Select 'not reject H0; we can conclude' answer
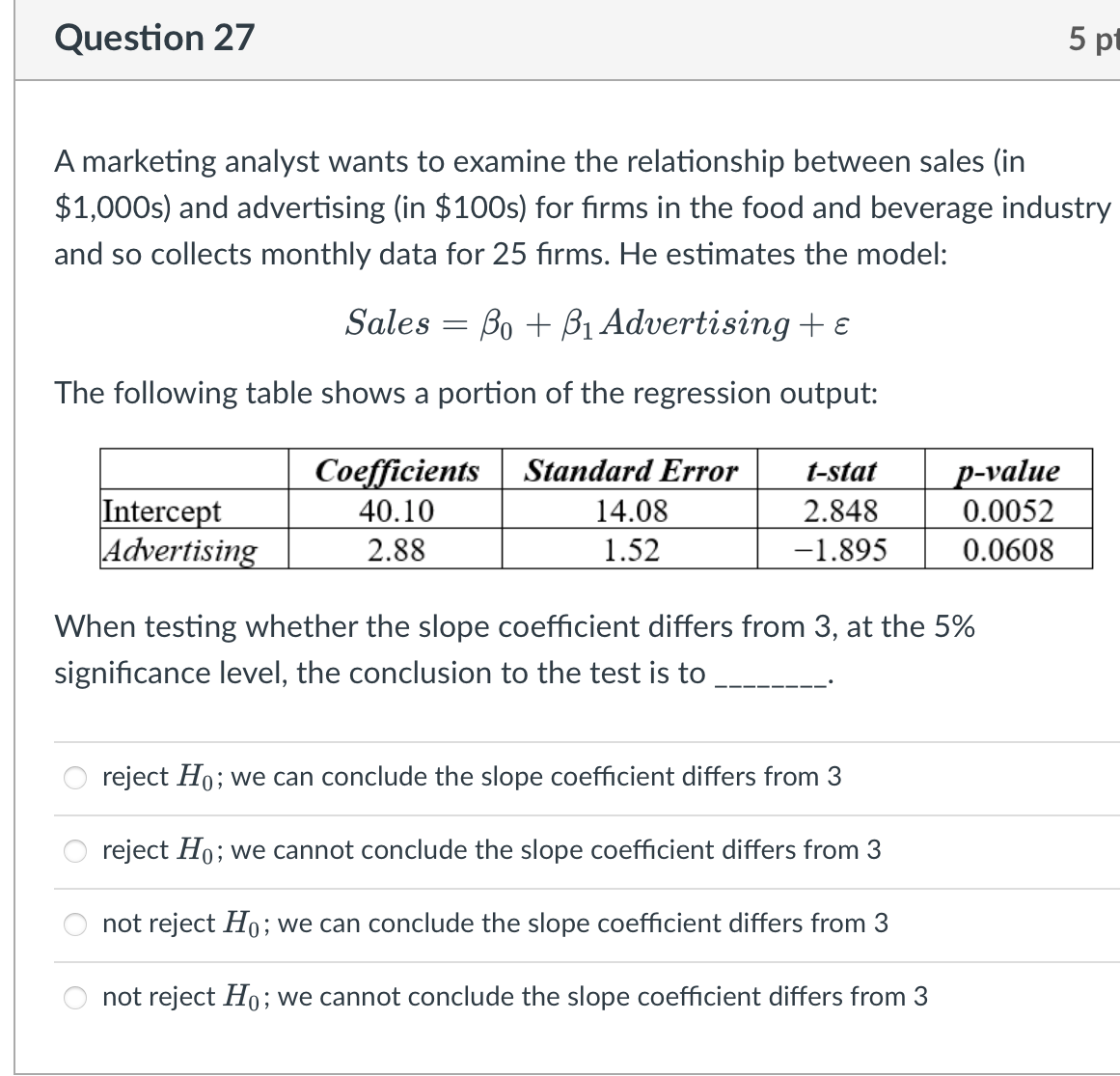This screenshot has width=1120, height=1076. tap(74, 924)
